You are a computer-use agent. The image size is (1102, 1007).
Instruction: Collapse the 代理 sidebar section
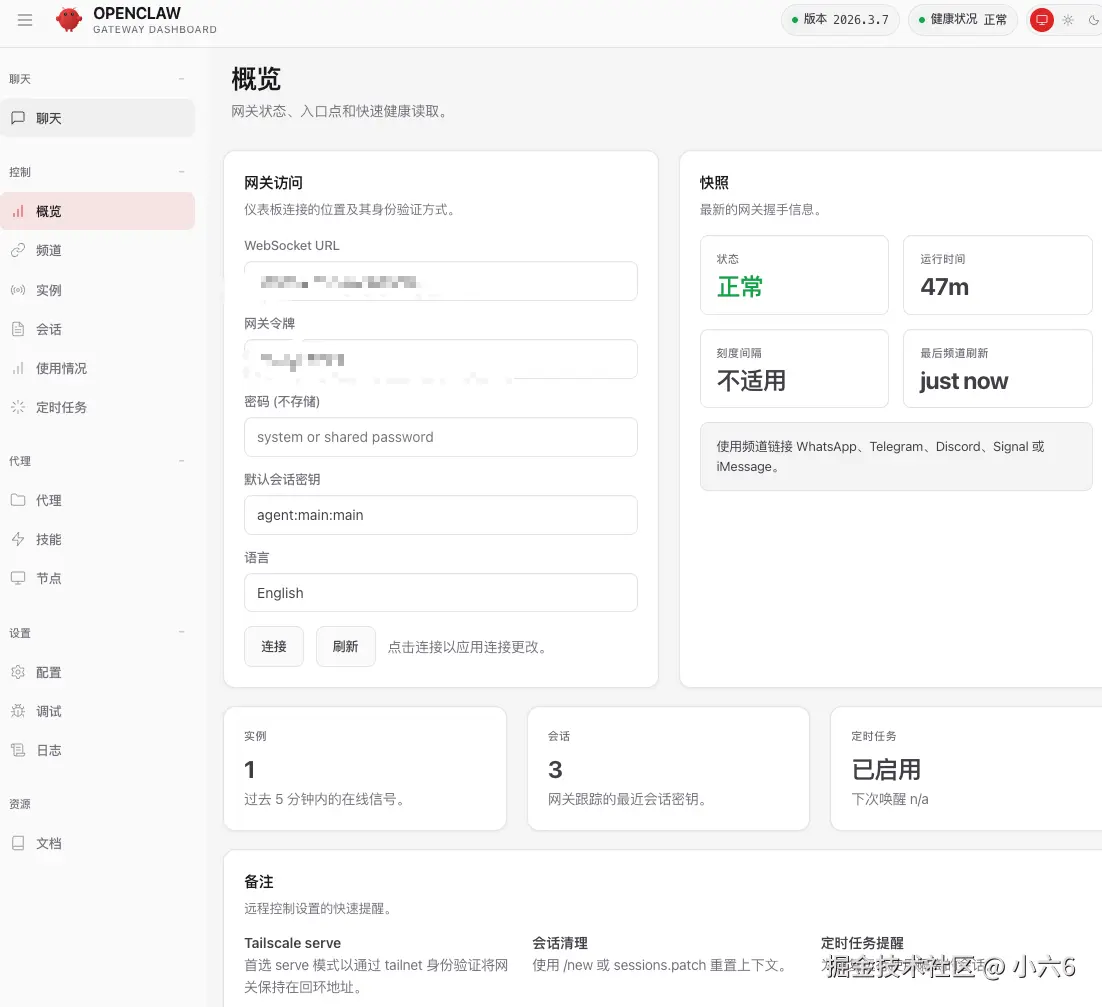(181, 461)
